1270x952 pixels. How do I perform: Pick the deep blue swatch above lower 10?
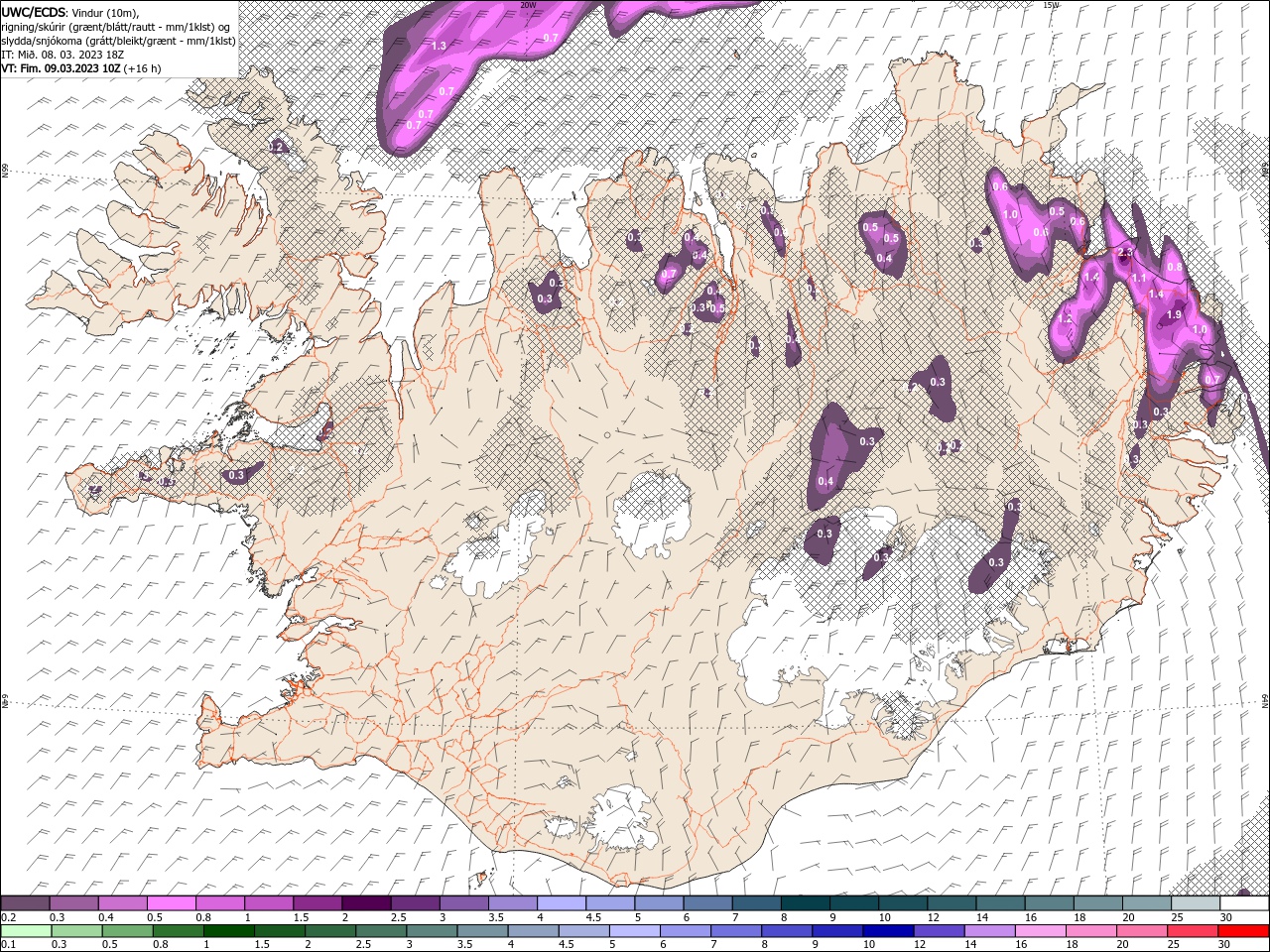[887, 931]
